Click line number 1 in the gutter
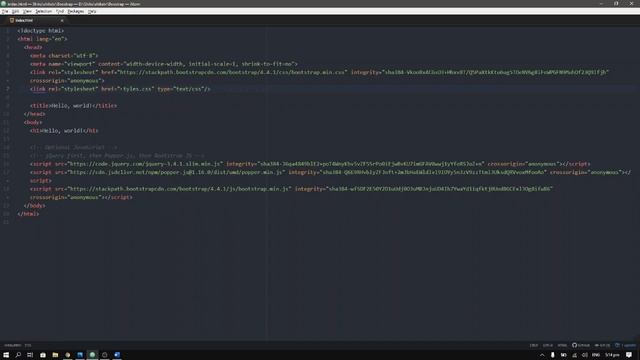640x360 pixels. 7,31
